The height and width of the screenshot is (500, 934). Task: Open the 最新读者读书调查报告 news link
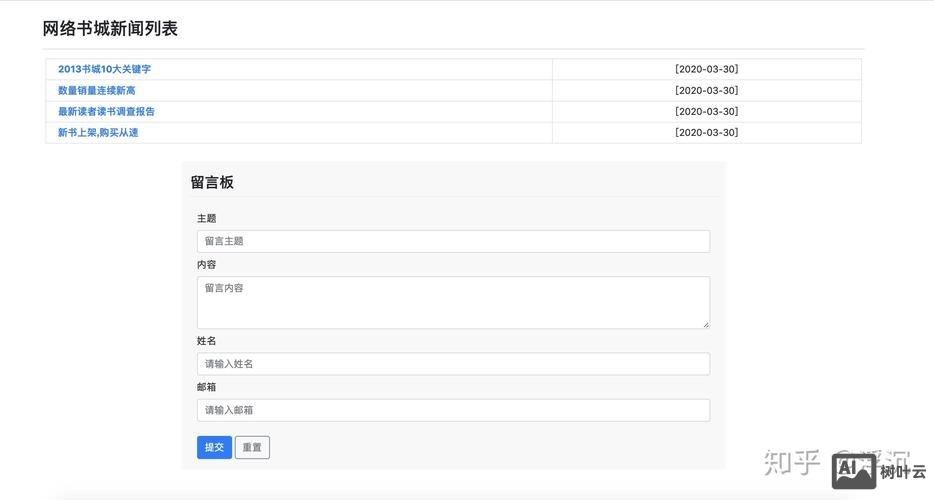tap(106, 111)
